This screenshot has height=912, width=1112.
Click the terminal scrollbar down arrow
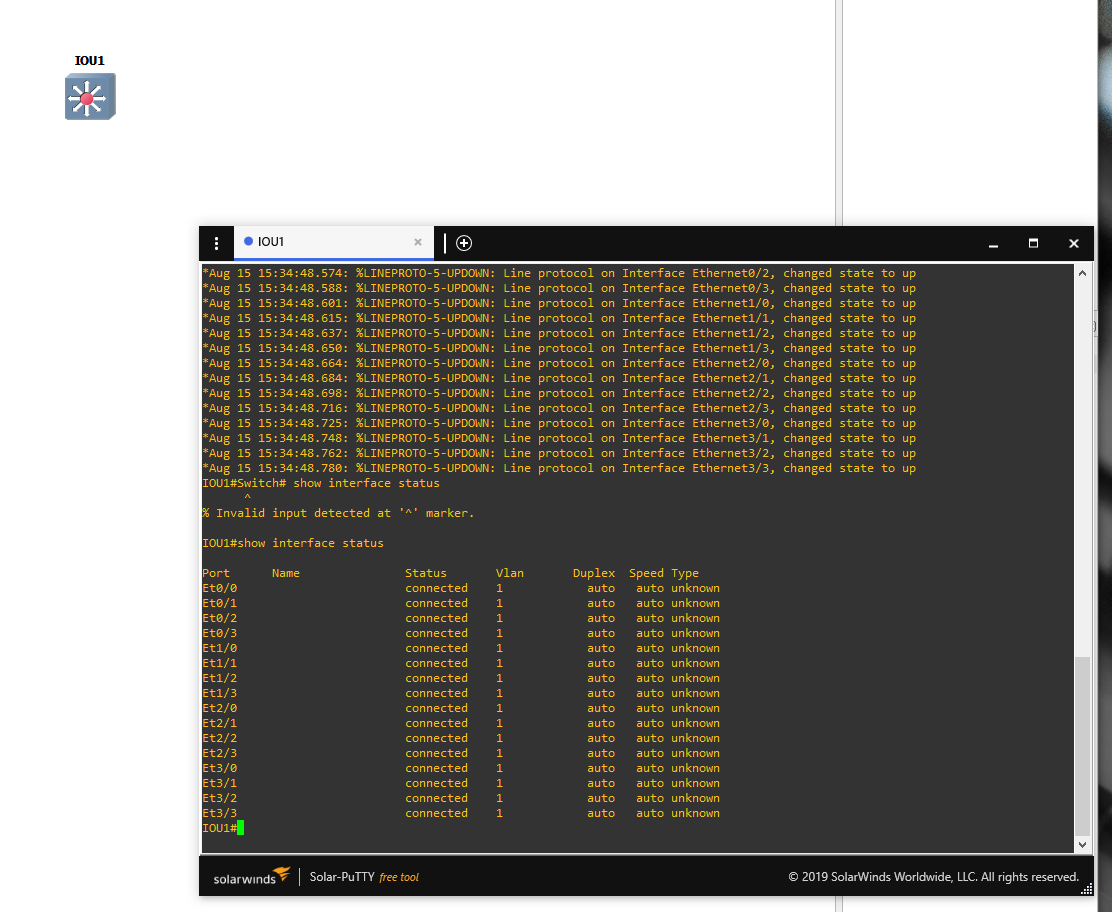point(1082,844)
